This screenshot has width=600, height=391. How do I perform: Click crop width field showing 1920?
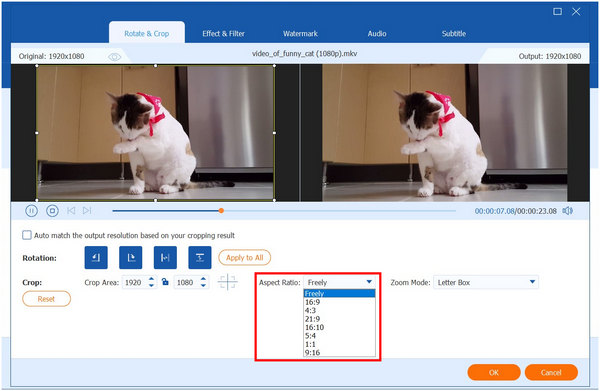coord(134,282)
